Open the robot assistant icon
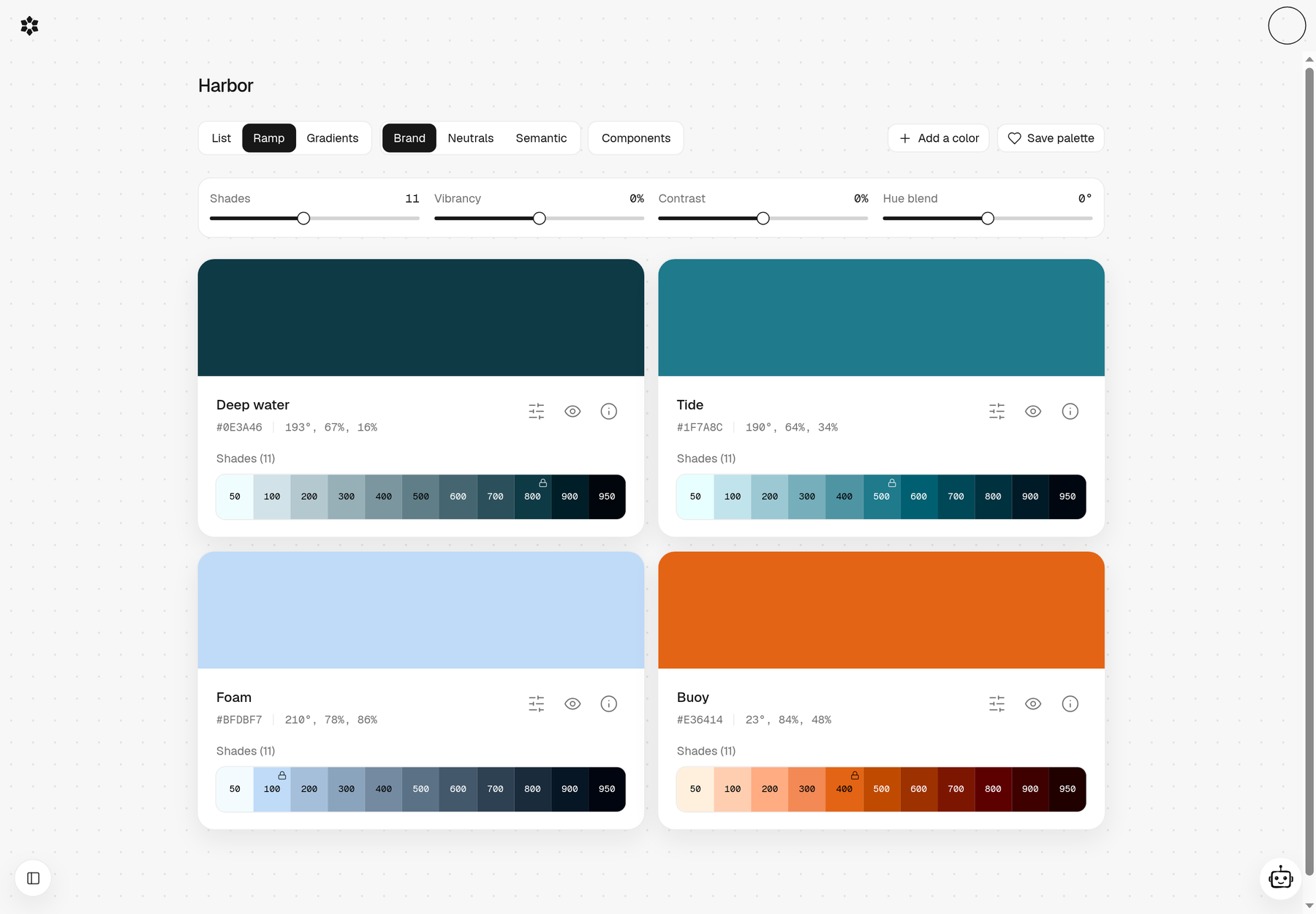The height and width of the screenshot is (914, 1316). pos(1281,877)
